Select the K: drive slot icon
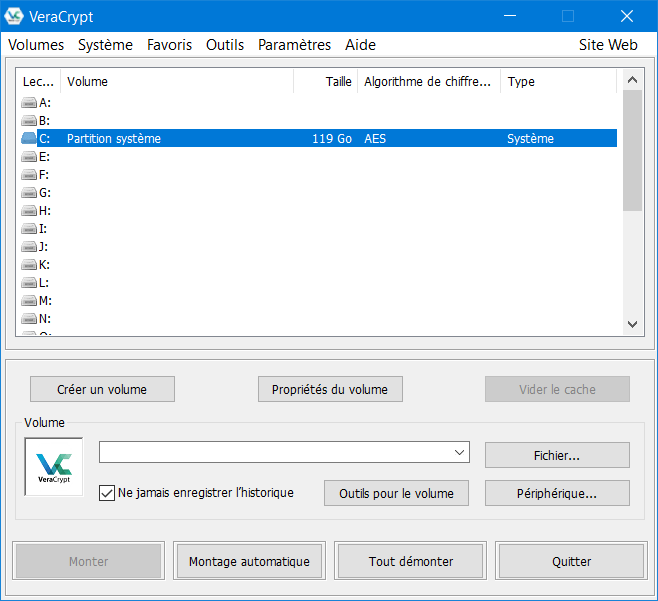Screen dimensions: 658x601 (29, 265)
